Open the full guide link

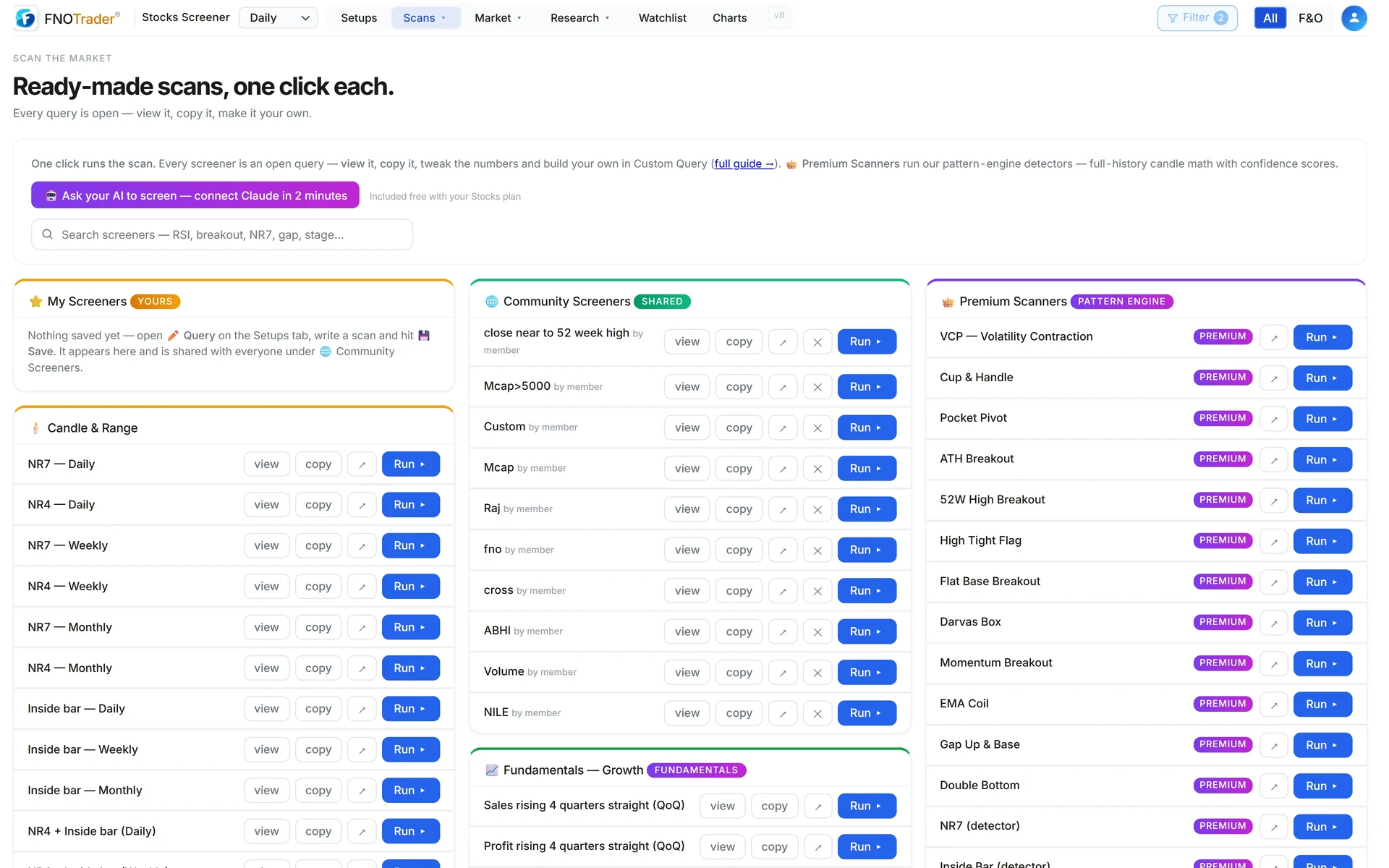[x=744, y=164]
